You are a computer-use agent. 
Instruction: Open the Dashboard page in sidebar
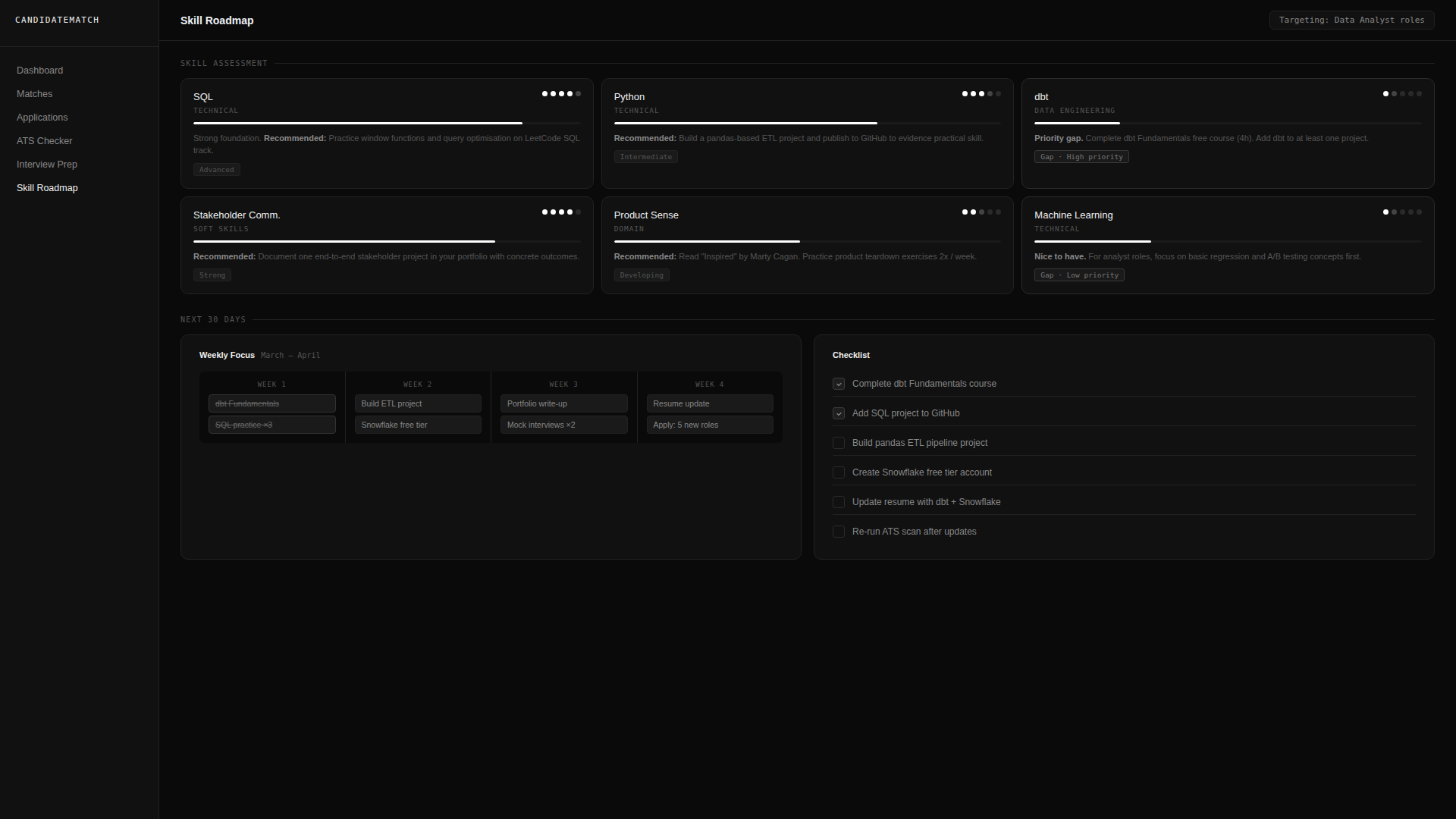[40, 71]
